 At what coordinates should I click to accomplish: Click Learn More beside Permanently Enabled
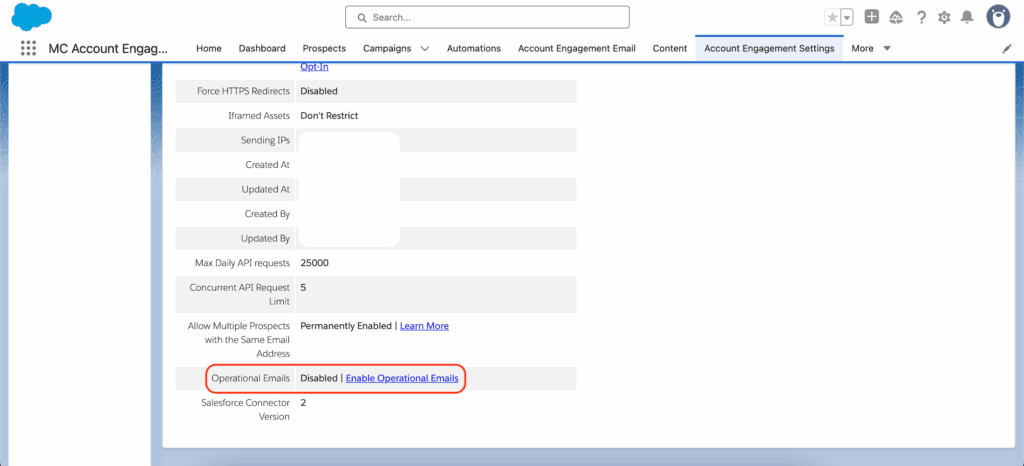424,326
